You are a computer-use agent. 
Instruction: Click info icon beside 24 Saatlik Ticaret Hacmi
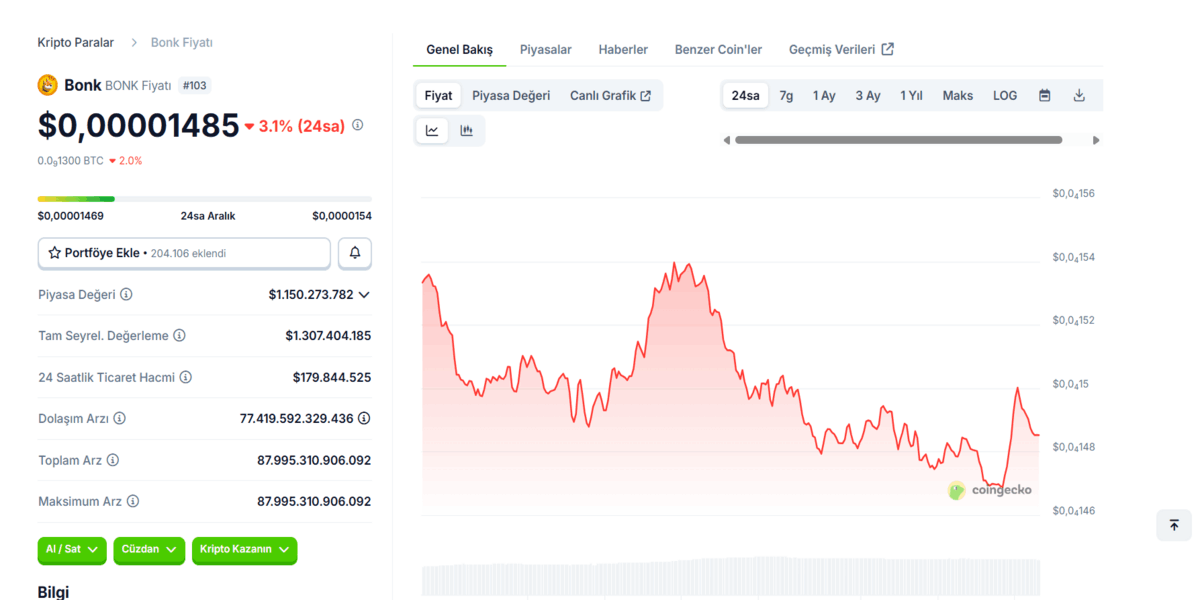185,377
